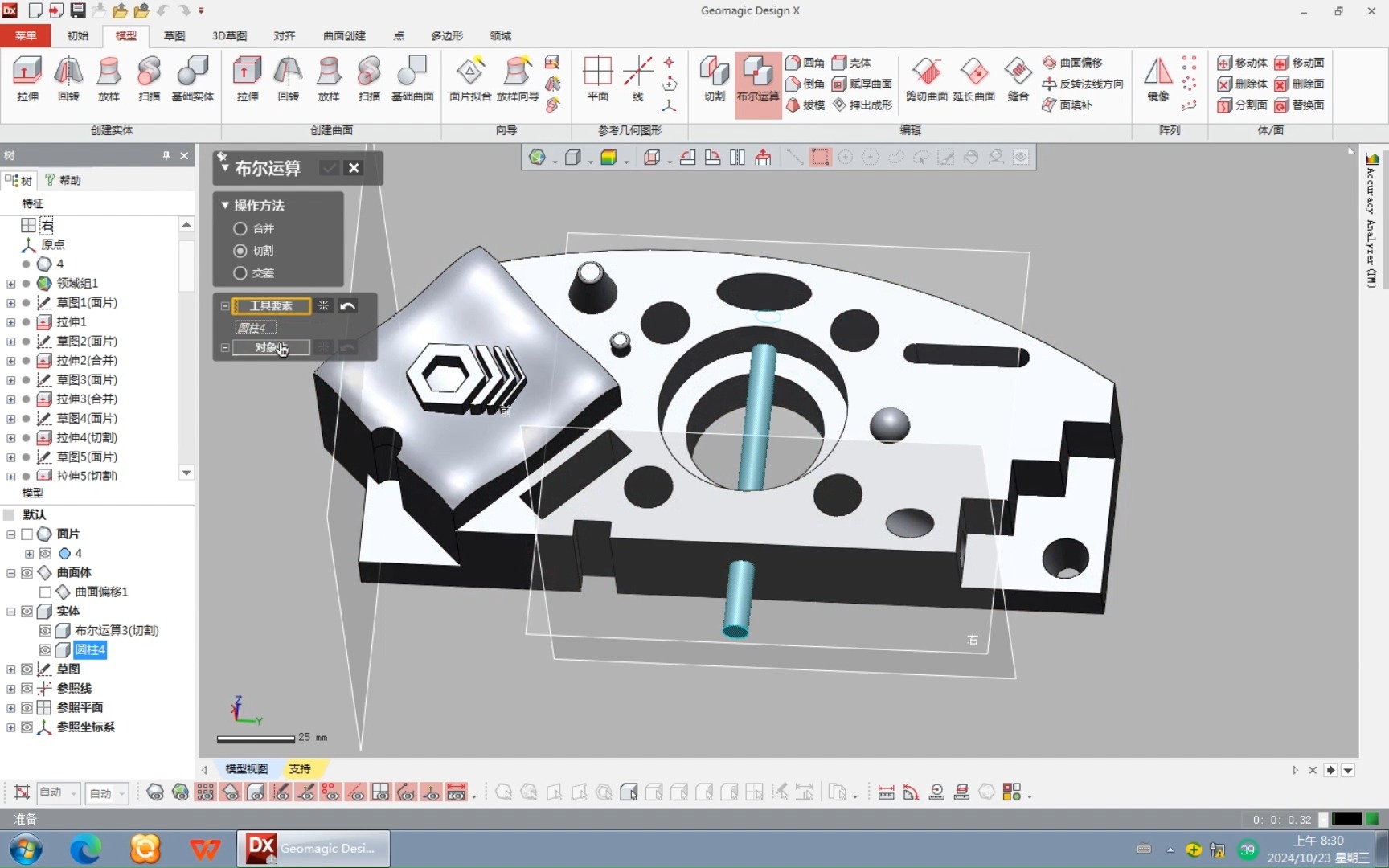
Task: Click the 剪切曲面 trim surface icon
Action: (x=926, y=72)
